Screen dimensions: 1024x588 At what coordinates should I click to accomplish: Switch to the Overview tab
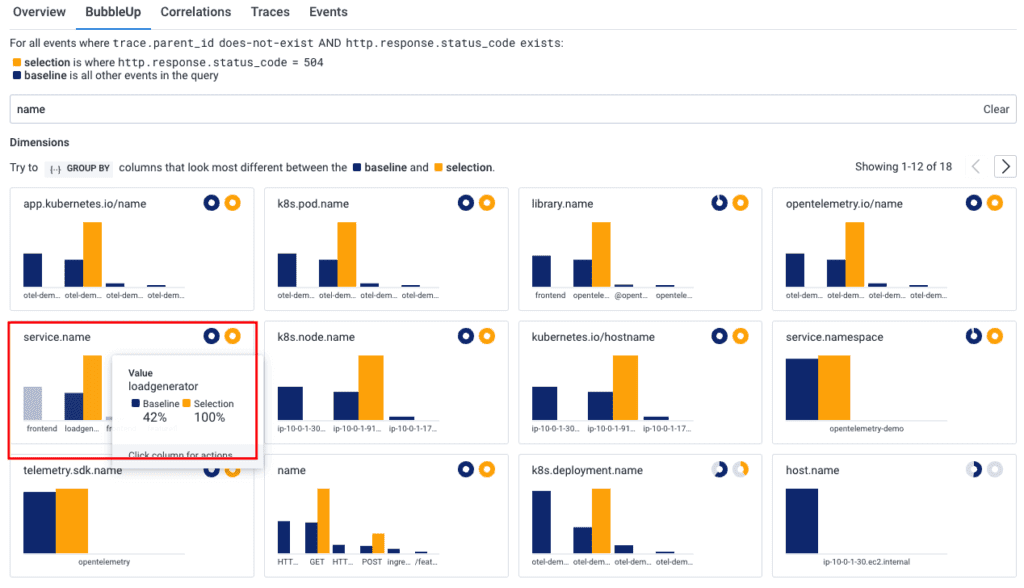pos(39,12)
